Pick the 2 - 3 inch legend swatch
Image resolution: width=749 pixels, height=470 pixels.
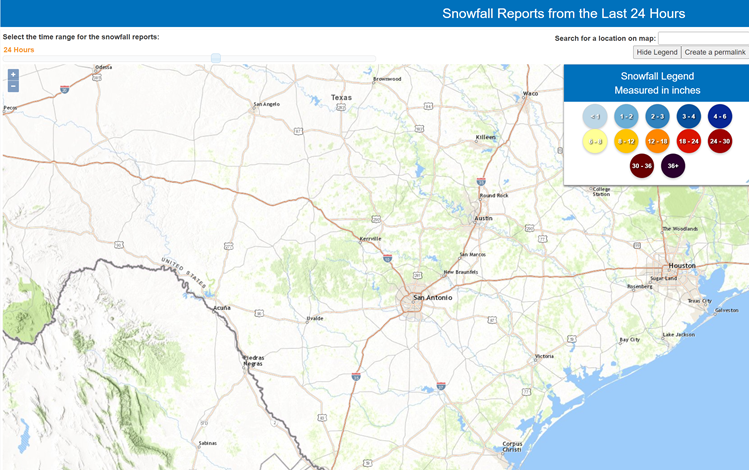tap(658, 117)
